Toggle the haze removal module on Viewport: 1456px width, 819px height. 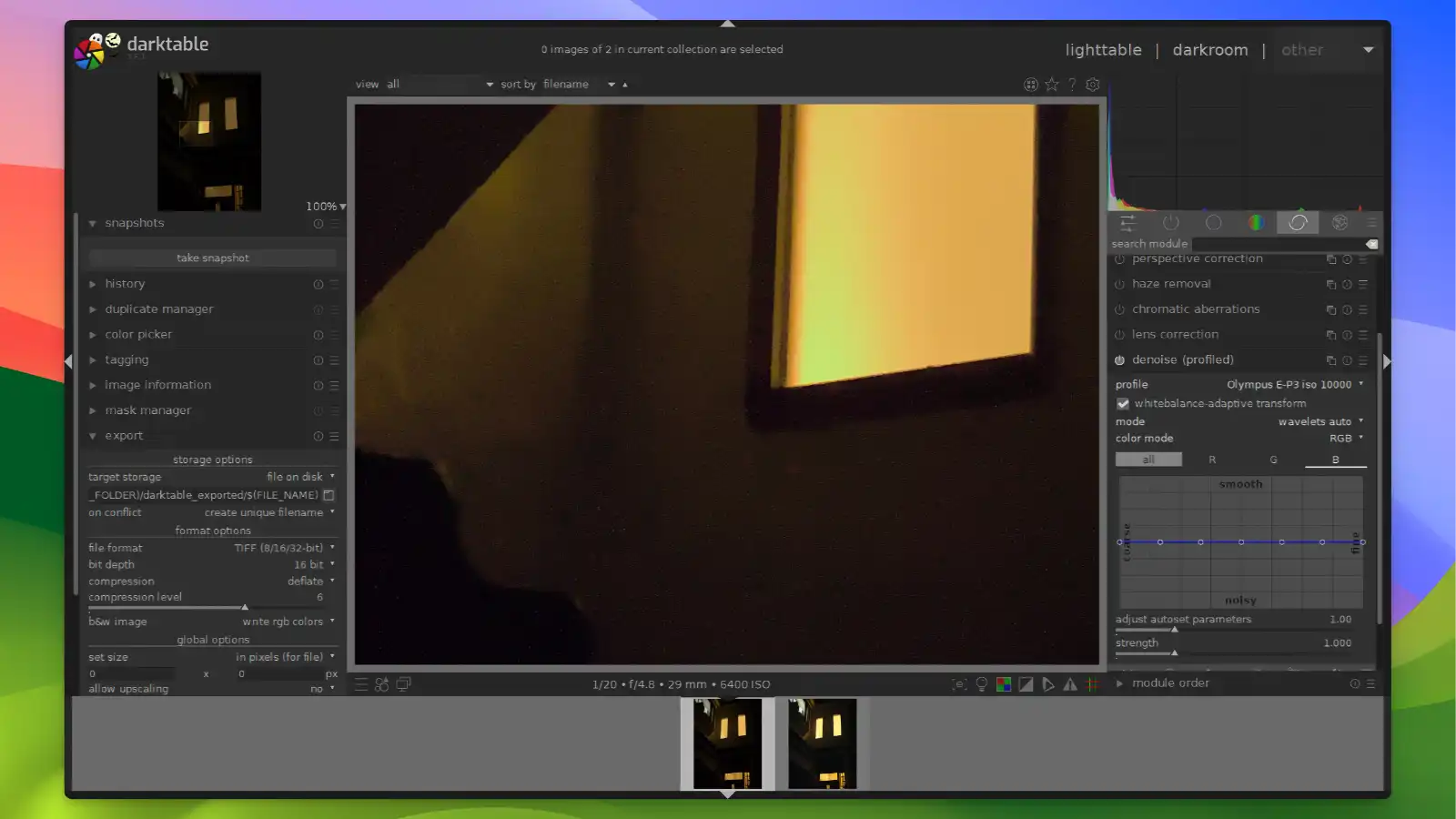coord(1119,284)
